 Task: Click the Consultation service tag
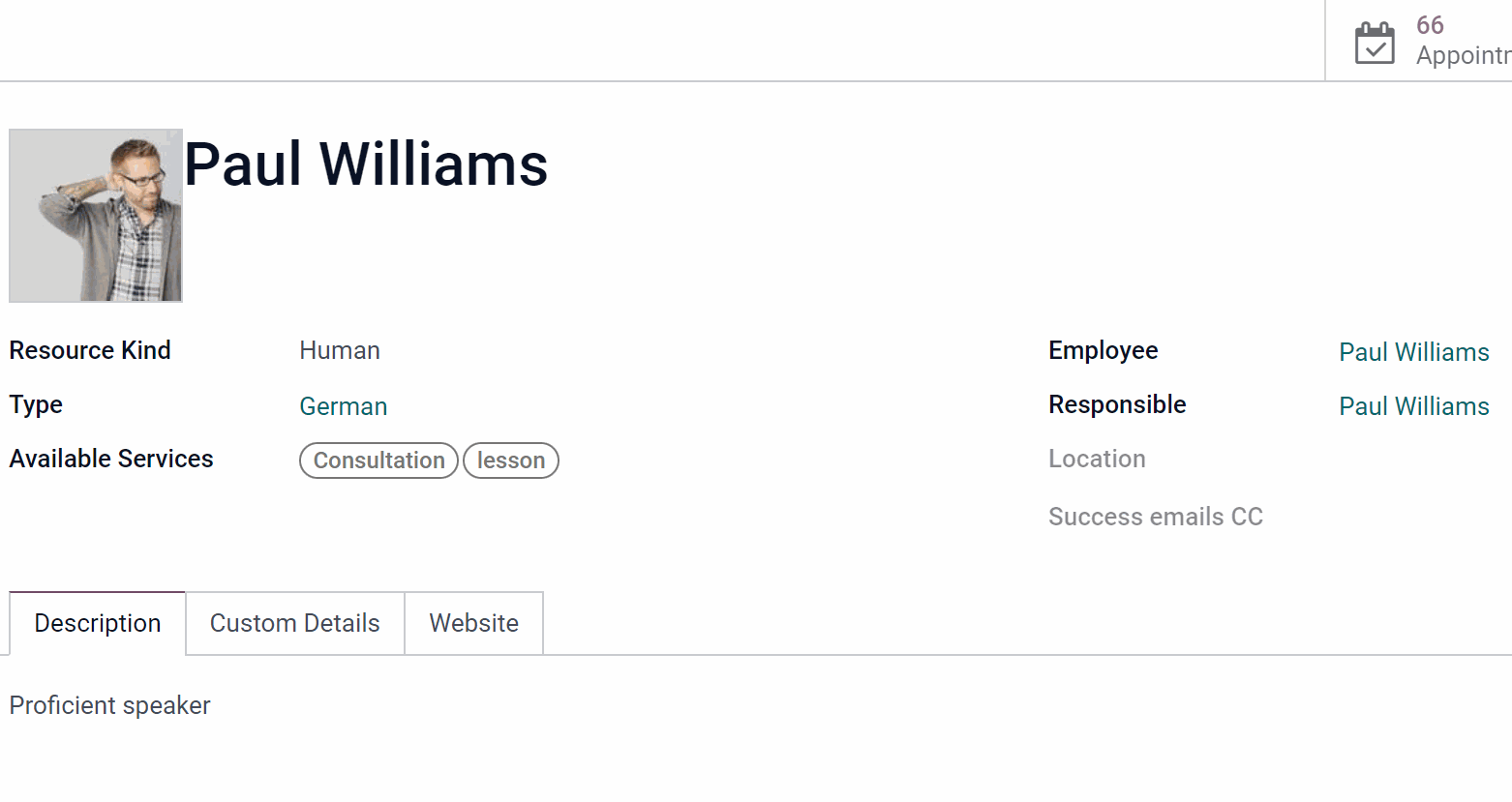point(378,460)
